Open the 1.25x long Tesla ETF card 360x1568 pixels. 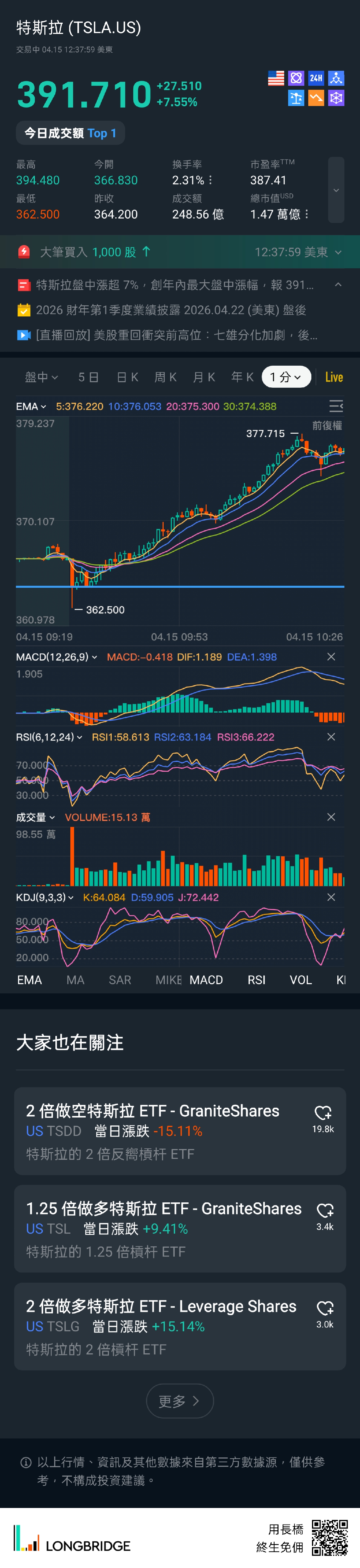pos(164,1228)
